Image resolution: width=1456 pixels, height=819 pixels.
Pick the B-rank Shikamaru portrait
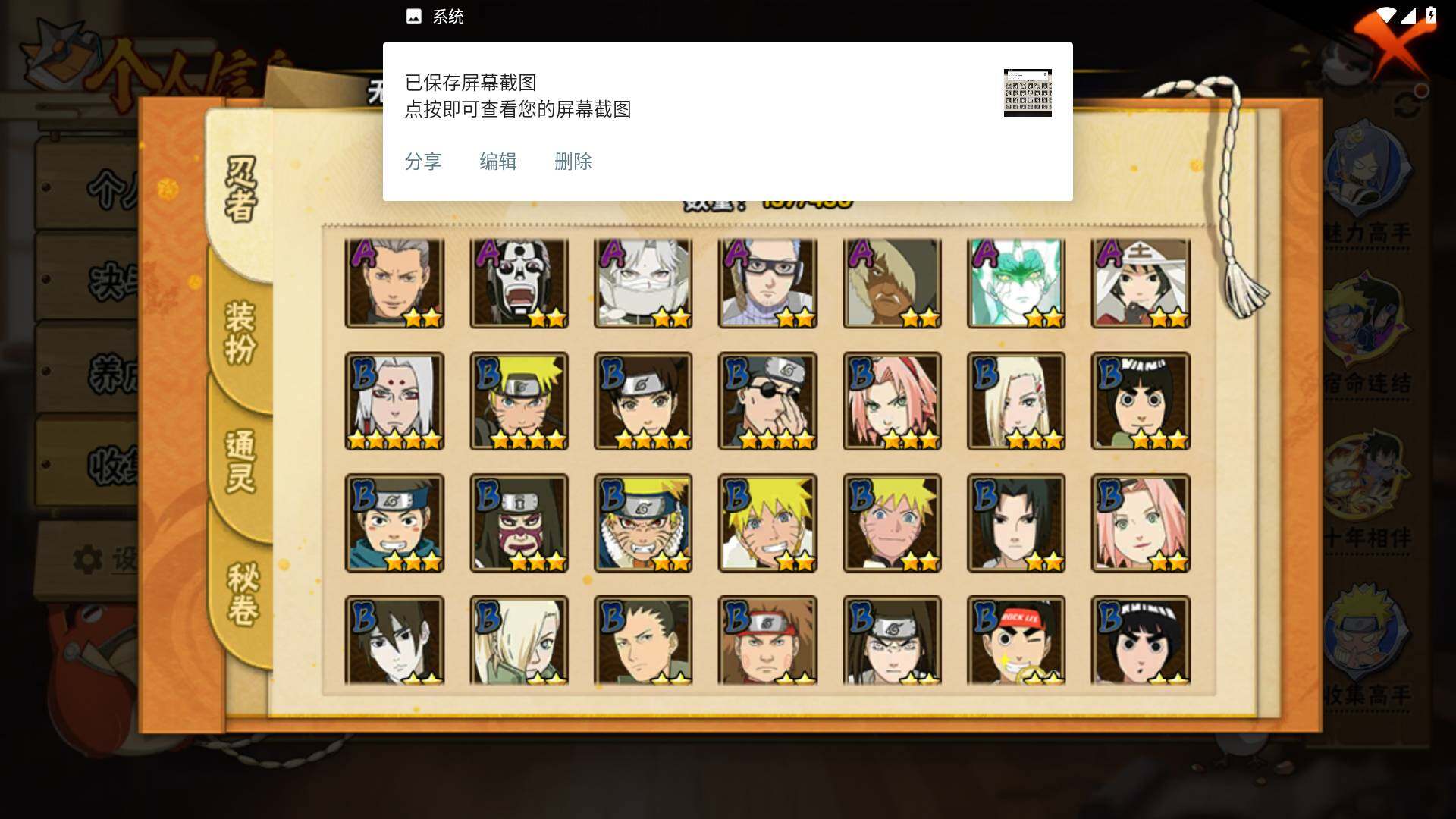click(x=643, y=639)
